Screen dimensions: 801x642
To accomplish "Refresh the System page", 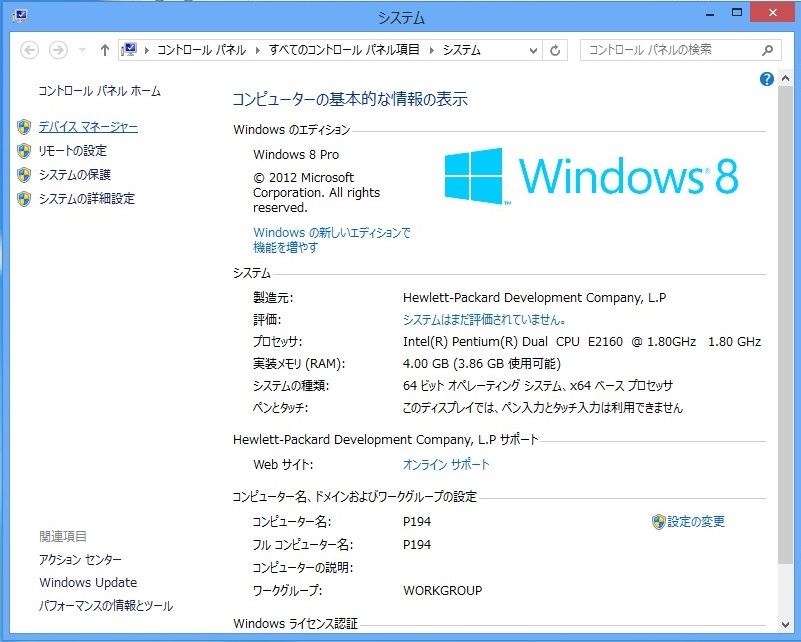I will [555, 51].
